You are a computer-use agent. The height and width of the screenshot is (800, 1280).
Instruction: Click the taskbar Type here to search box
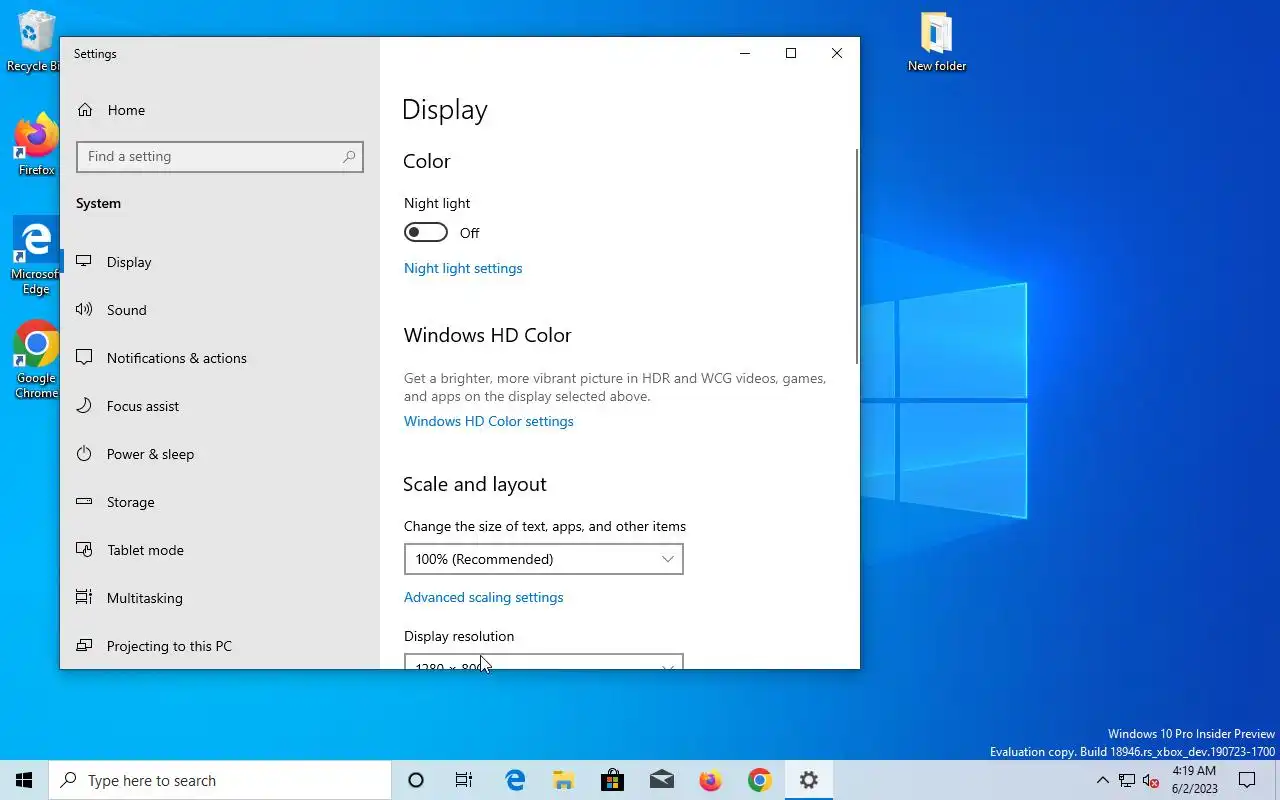tap(220, 780)
